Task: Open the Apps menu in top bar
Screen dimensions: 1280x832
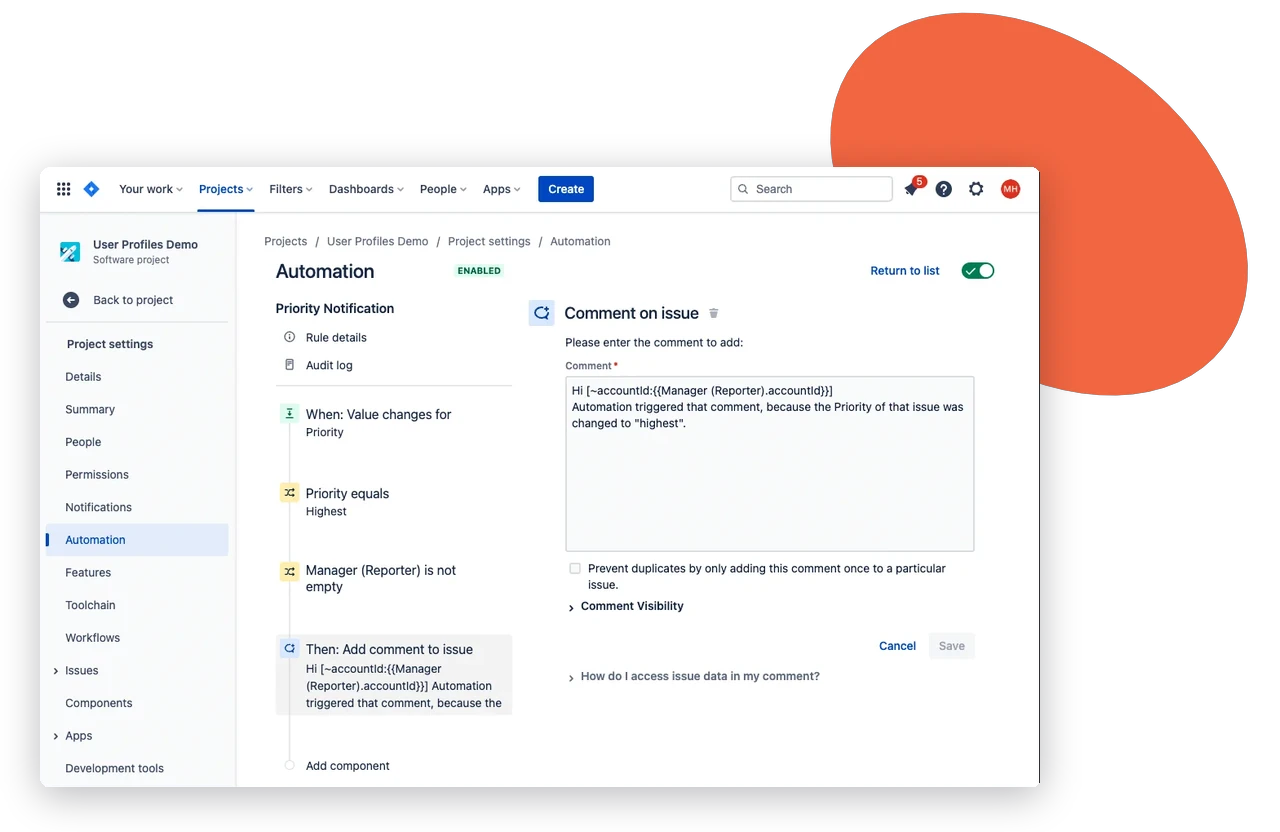Action: click(502, 189)
